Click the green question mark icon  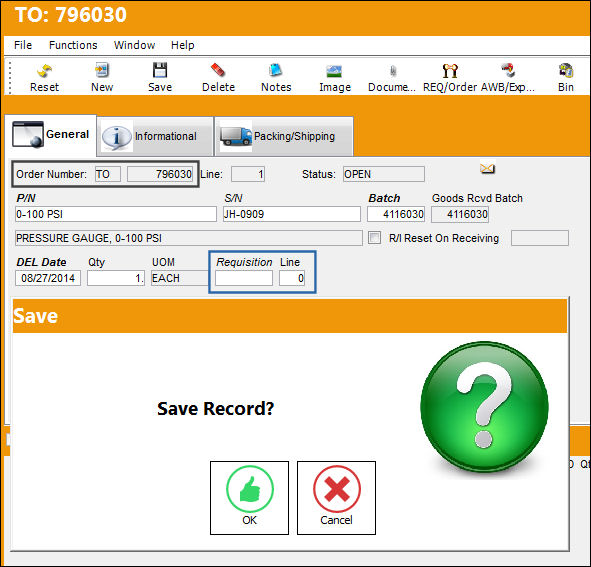pos(484,407)
